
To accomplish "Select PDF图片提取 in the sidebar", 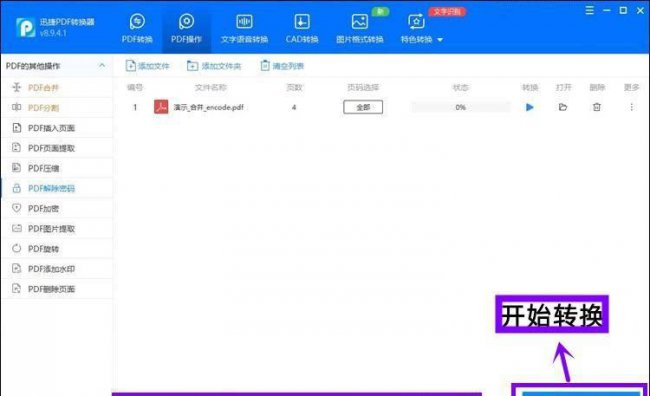I will [x=57, y=228].
